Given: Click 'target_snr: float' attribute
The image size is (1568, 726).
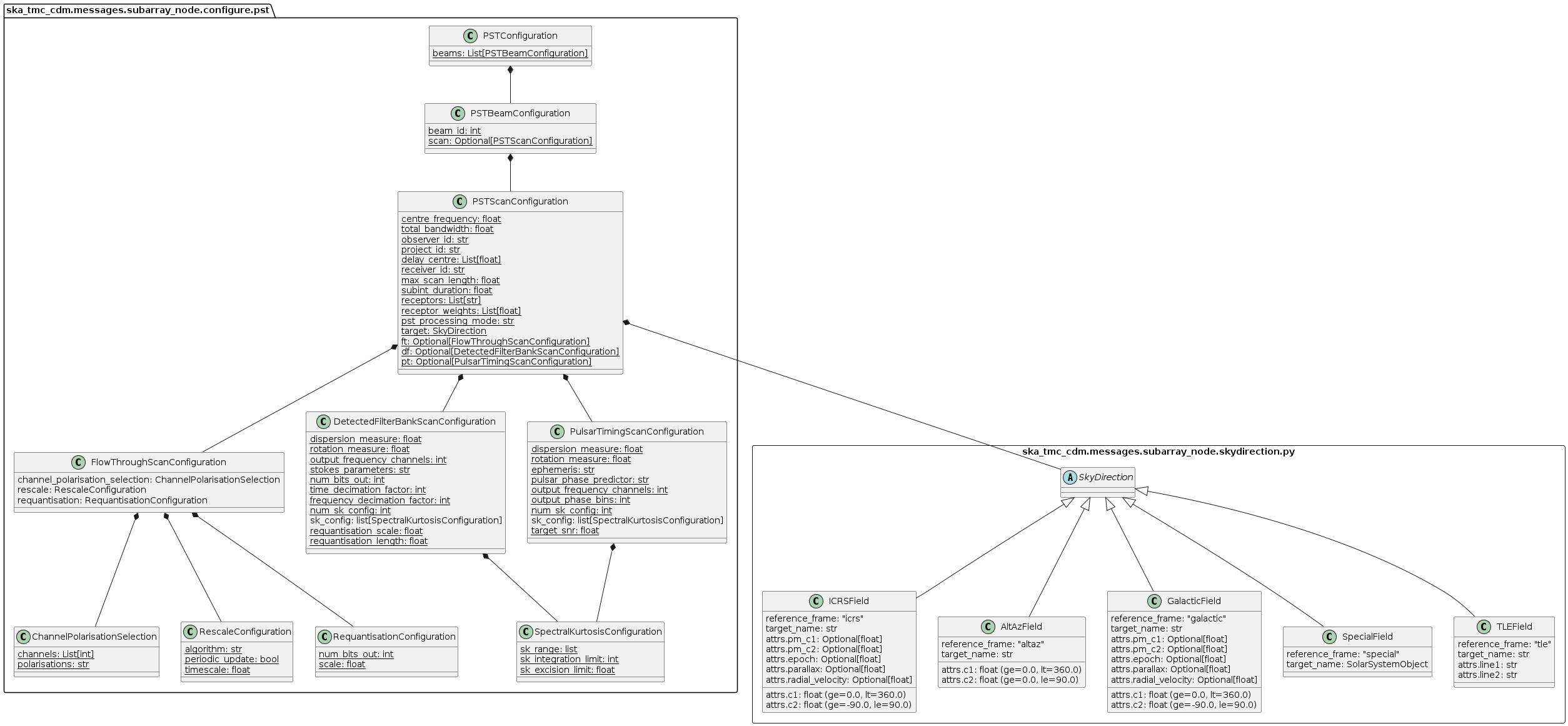Looking at the screenshot, I should (x=565, y=531).
